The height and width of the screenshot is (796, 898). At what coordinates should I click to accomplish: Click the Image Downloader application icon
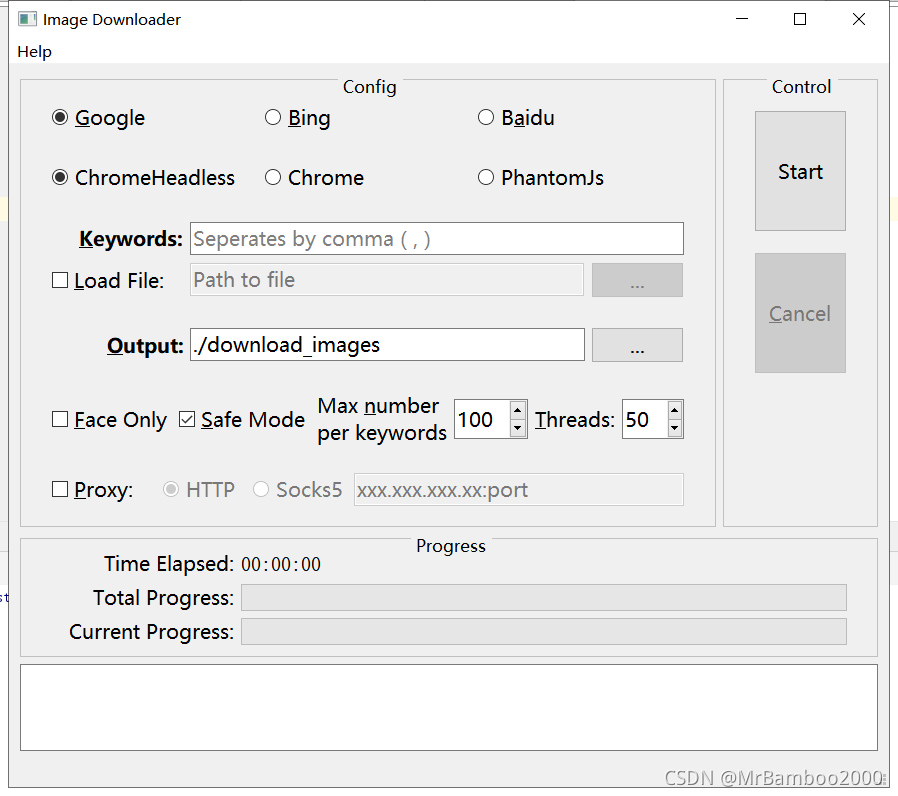pyautogui.click(x=28, y=18)
